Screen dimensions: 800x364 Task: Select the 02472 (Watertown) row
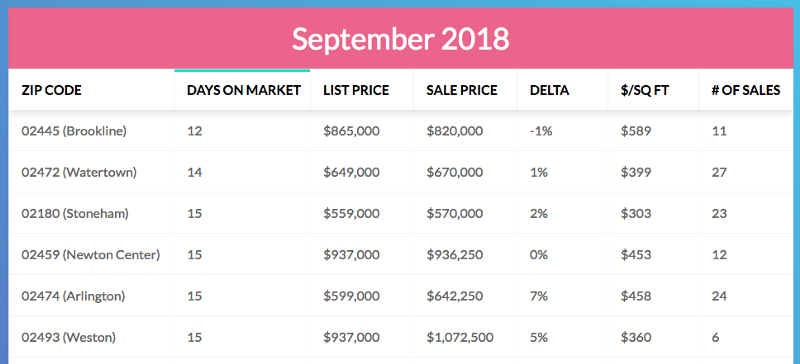[x=401, y=172]
